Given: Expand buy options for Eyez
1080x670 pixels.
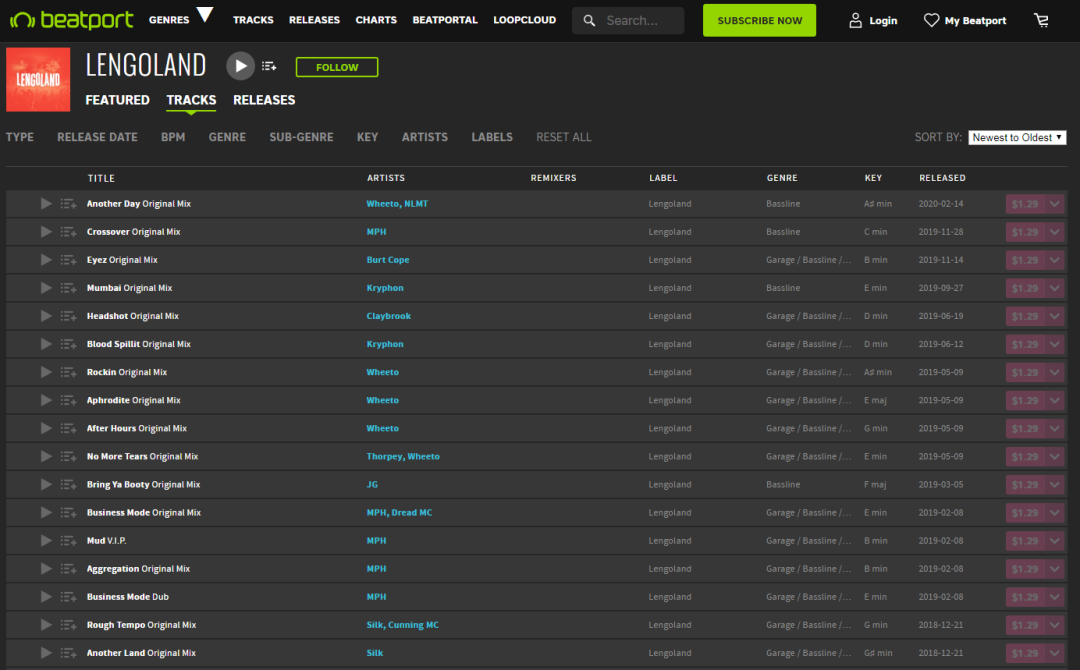Looking at the screenshot, I should click(1055, 260).
